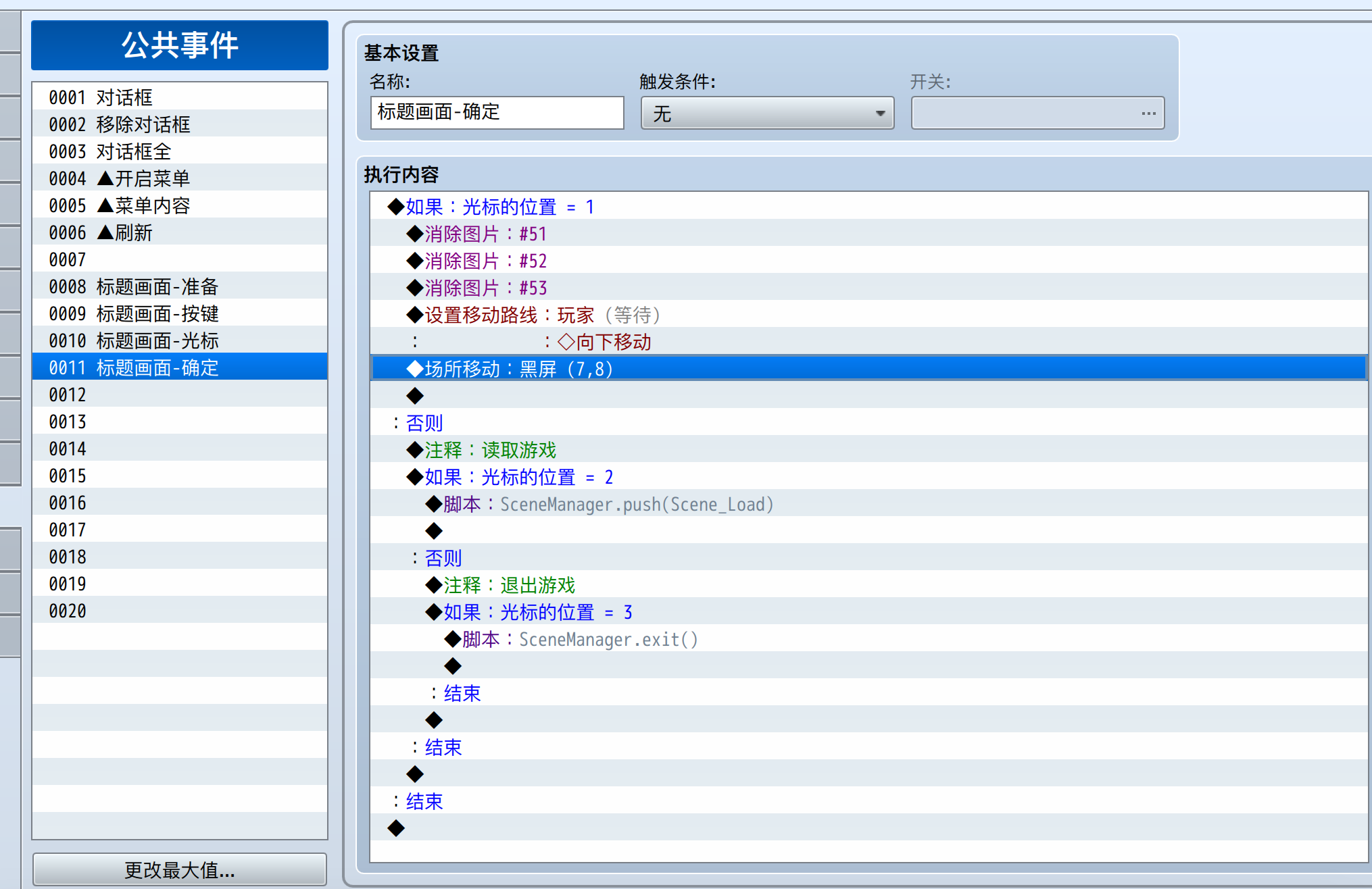The image size is (1372, 889).
Task: Select empty common event 0015
Action: (180, 475)
